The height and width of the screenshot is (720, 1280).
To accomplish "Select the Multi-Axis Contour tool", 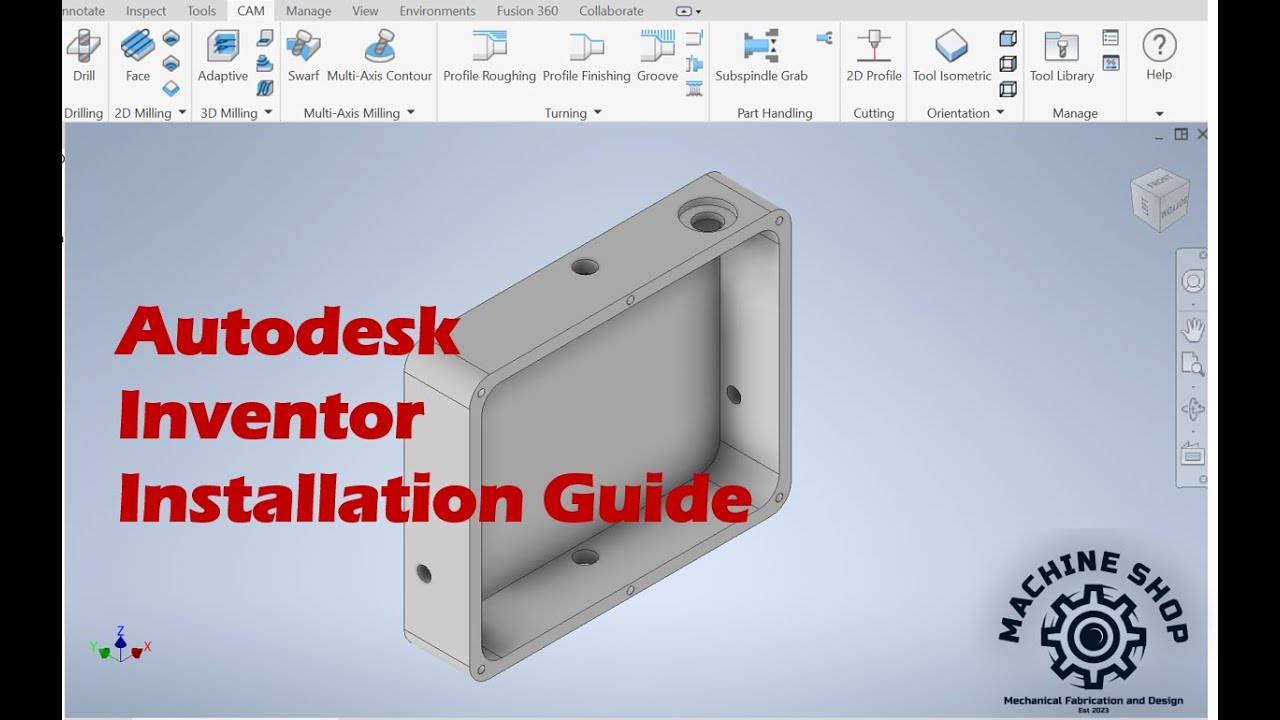I will pyautogui.click(x=380, y=56).
